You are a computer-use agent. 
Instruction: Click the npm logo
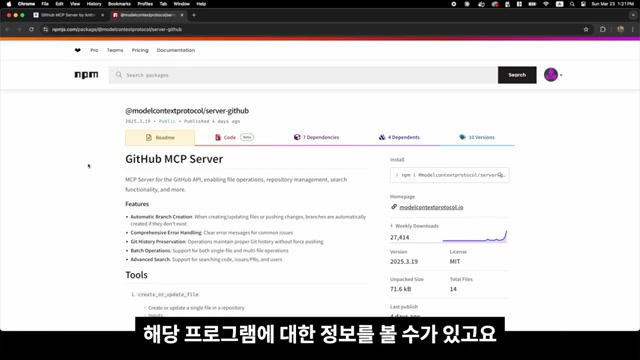(86, 75)
